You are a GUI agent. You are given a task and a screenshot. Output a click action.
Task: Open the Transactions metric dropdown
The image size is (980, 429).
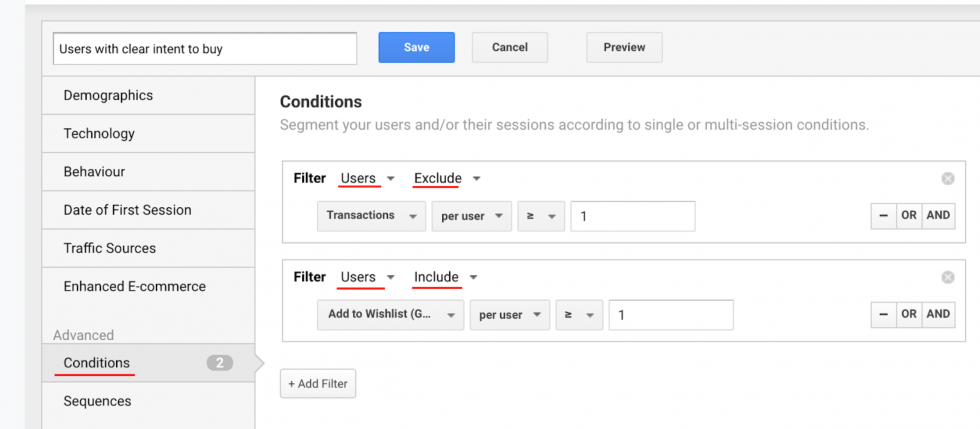pyautogui.click(x=371, y=216)
